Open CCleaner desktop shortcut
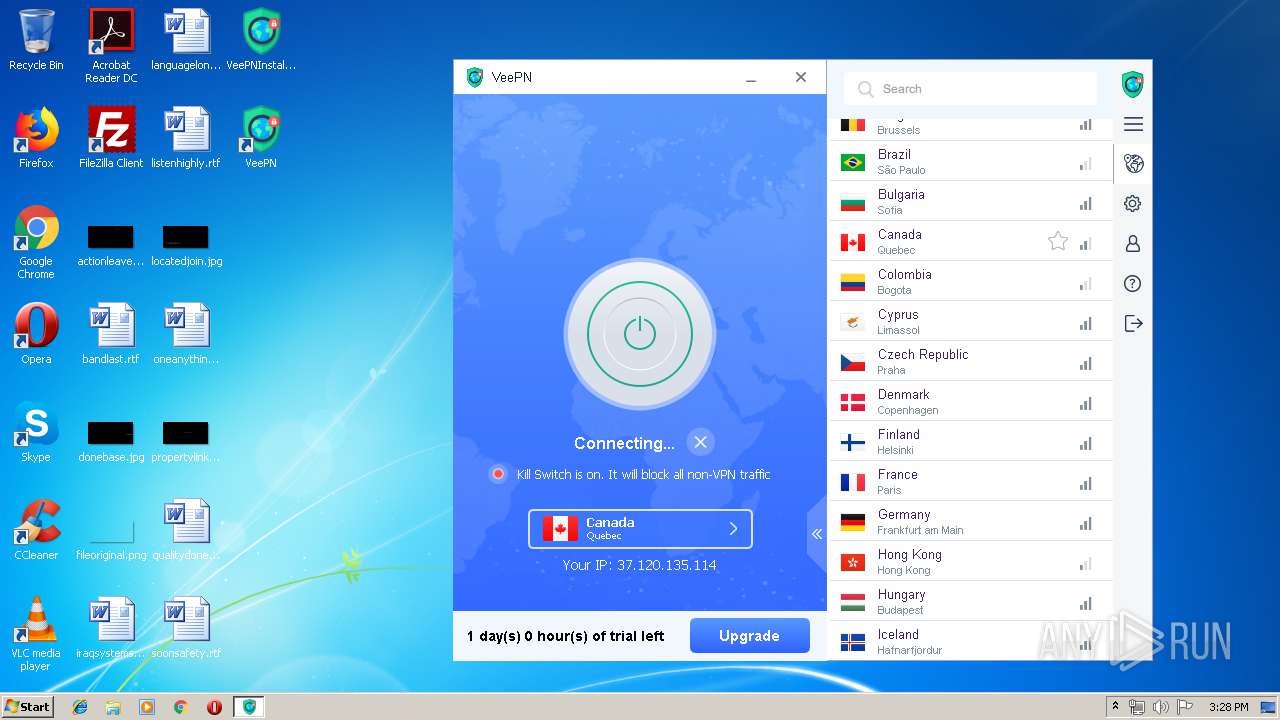 tap(36, 530)
